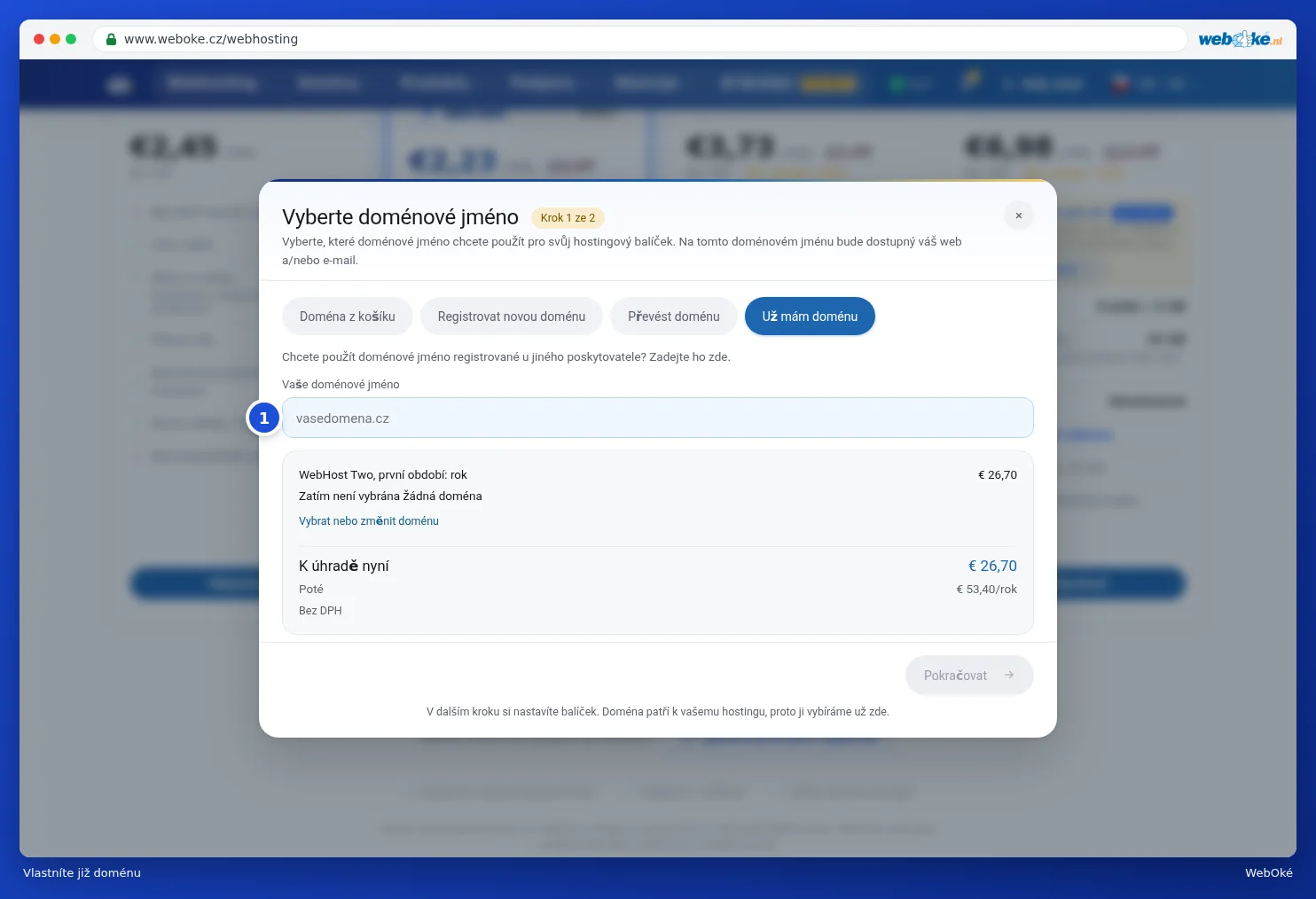Choose the Převést doménu tab
Image resolution: width=1316 pixels, height=899 pixels.
point(674,317)
